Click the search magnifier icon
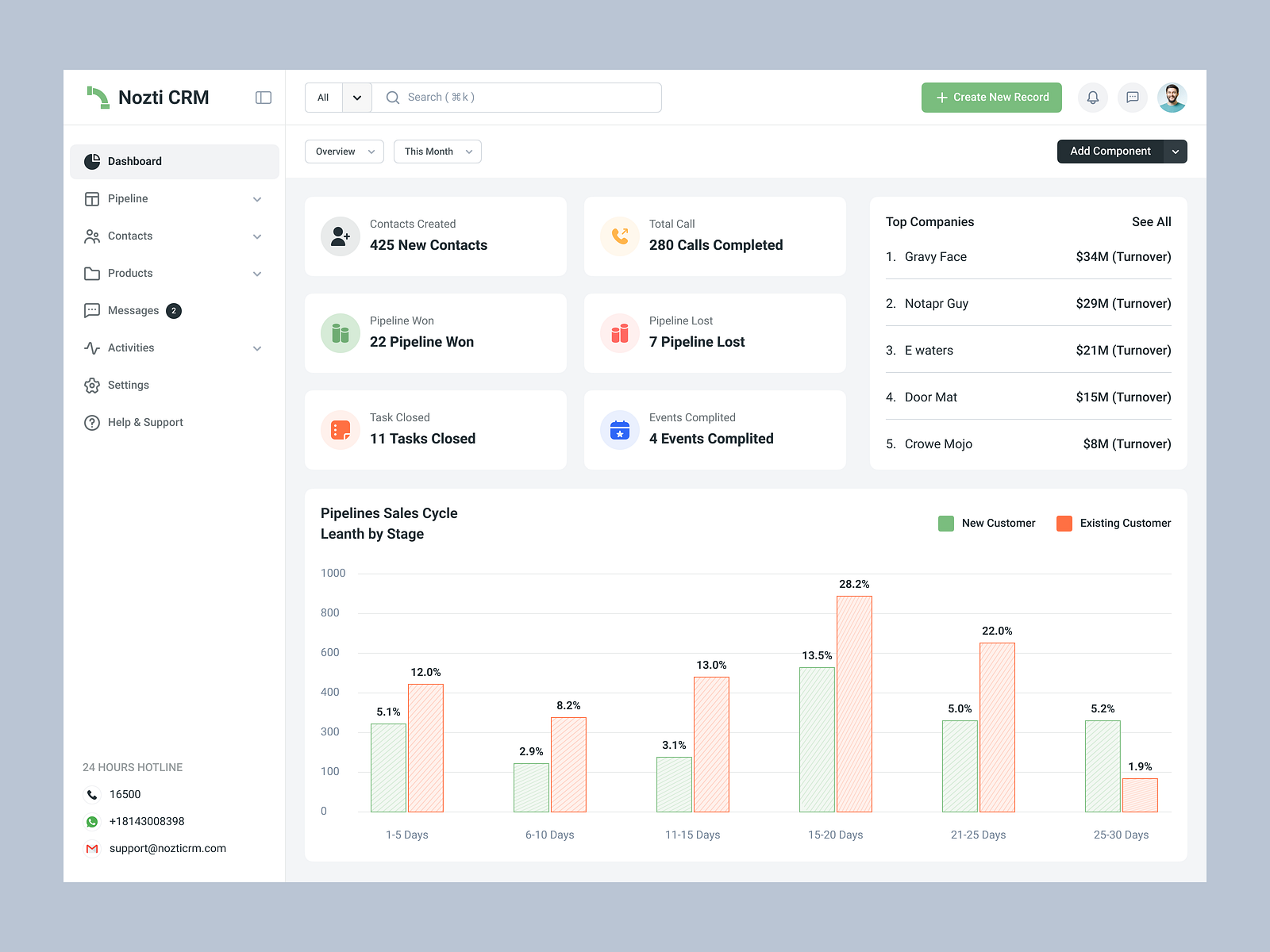Image resolution: width=1270 pixels, height=952 pixels. click(392, 98)
